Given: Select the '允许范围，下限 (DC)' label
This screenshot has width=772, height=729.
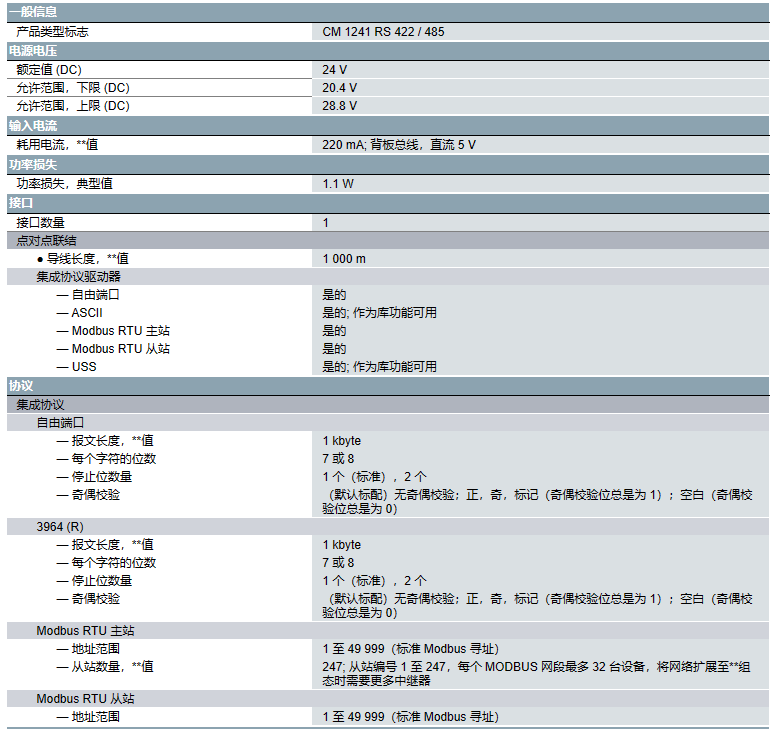Looking at the screenshot, I should point(73,88).
